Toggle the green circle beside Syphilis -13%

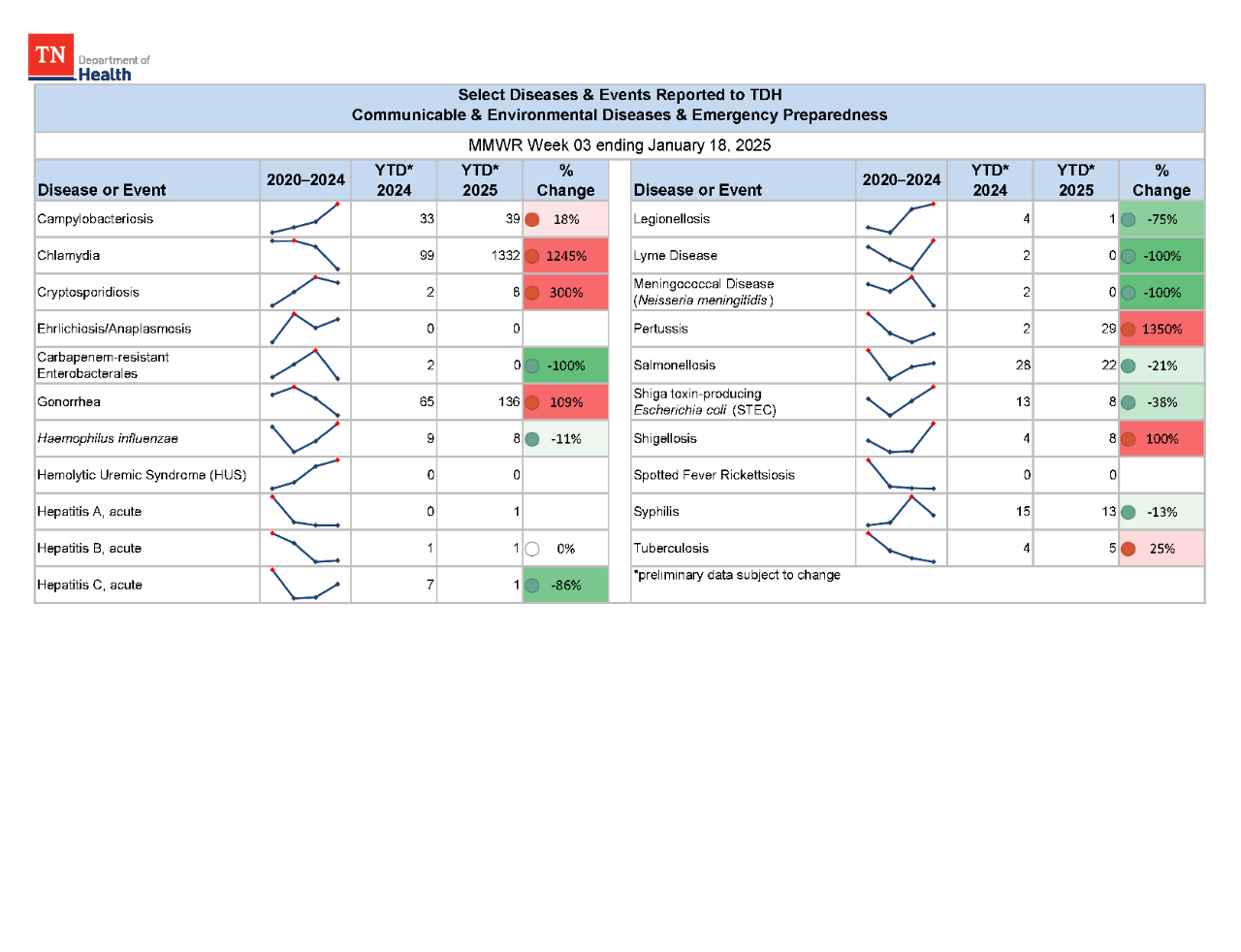[x=1128, y=511]
